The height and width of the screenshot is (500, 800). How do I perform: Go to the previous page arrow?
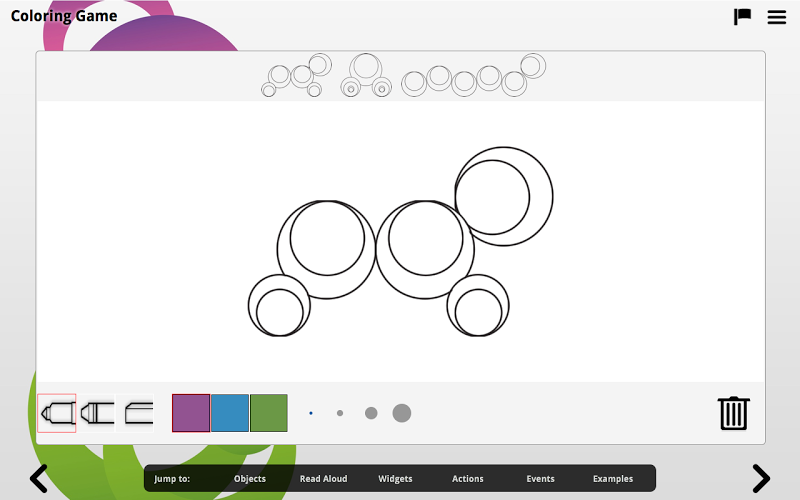[x=39, y=479]
